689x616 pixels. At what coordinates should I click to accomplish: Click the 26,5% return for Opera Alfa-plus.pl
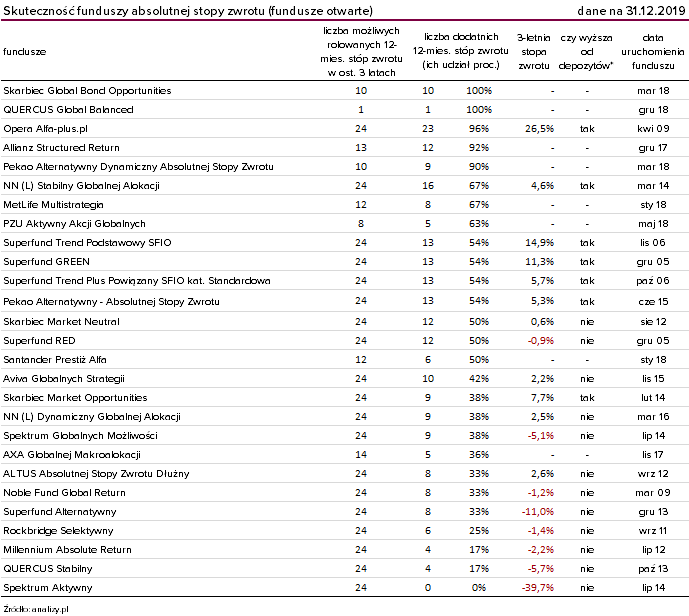tap(539, 129)
